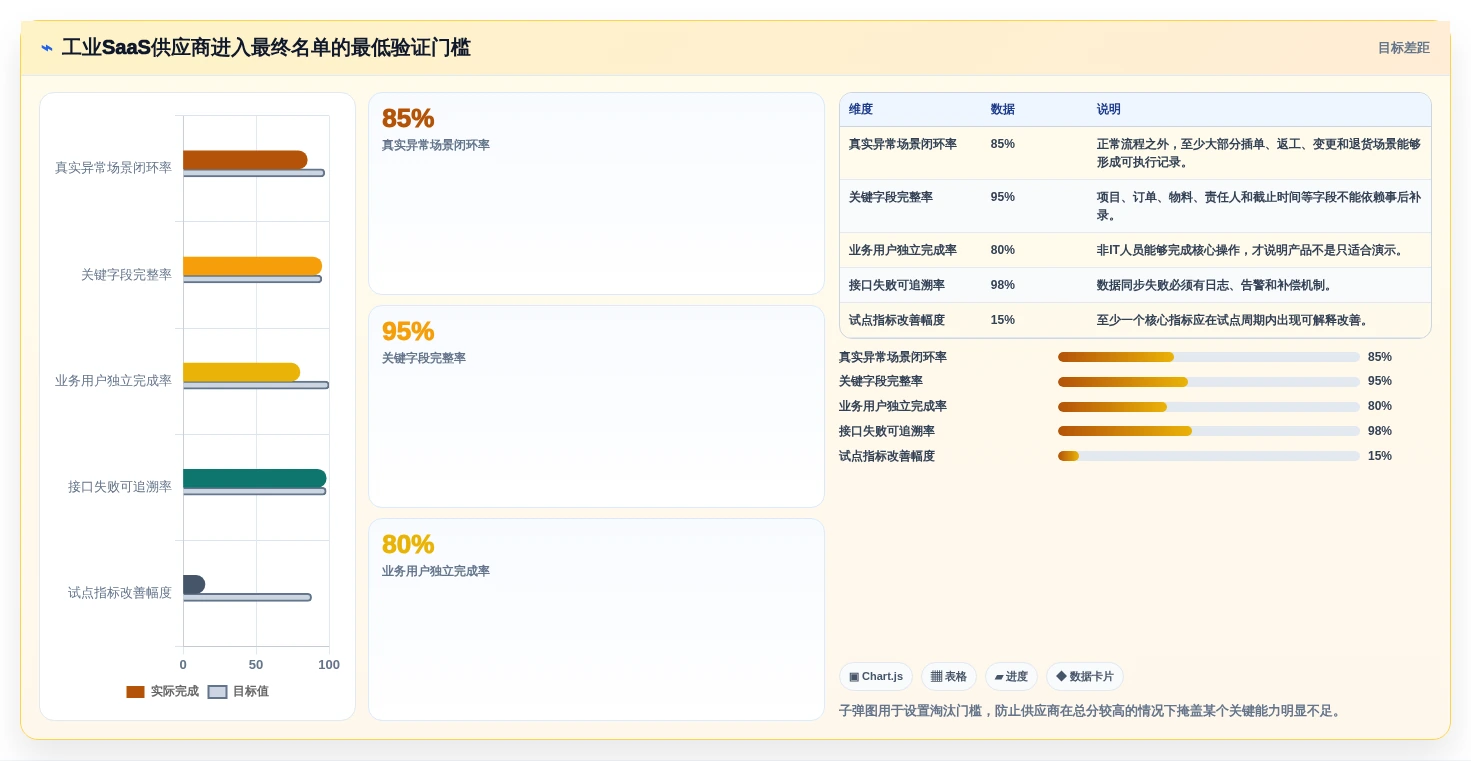Click the 98% cell in the table

click(x=1003, y=285)
